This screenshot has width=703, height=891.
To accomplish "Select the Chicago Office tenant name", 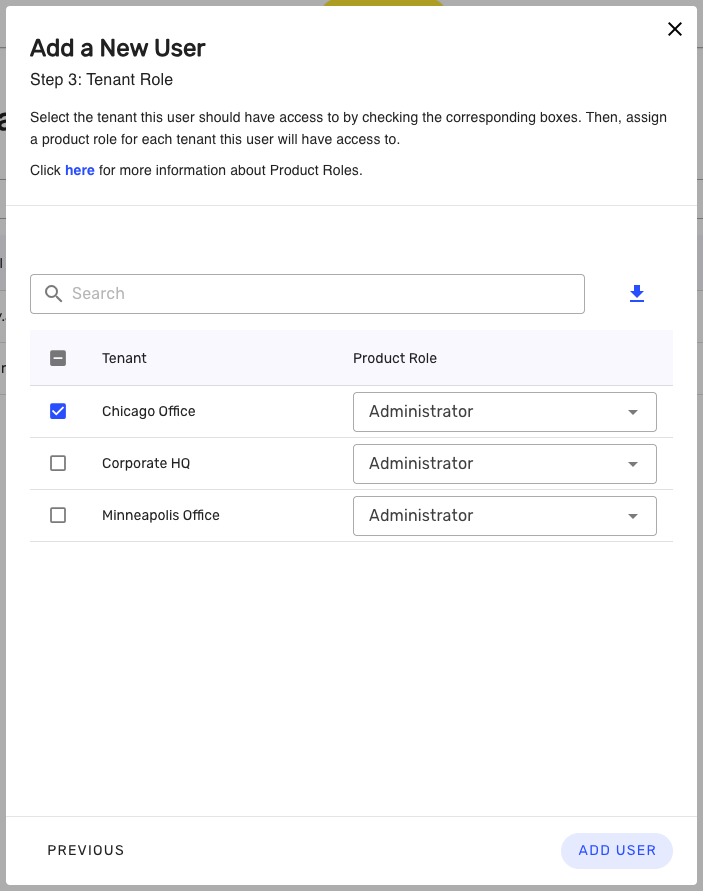I will click(x=149, y=411).
